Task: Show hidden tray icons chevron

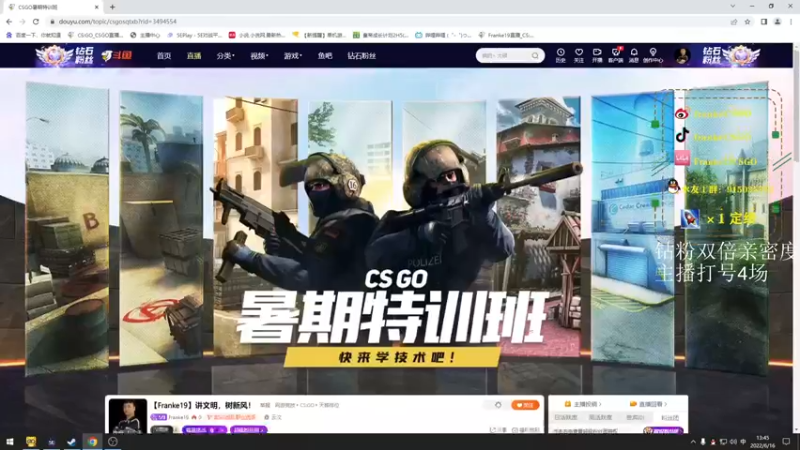Action: [693, 442]
